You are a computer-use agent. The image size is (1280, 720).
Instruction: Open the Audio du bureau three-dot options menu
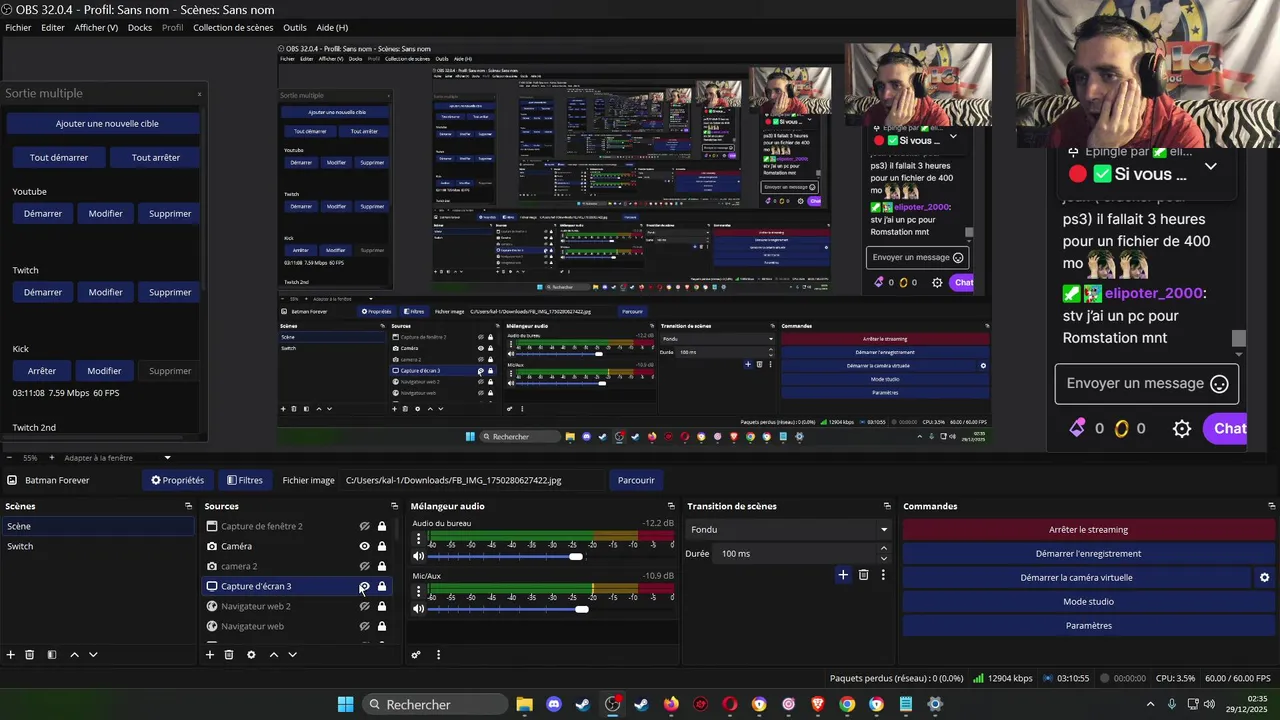click(x=419, y=538)
